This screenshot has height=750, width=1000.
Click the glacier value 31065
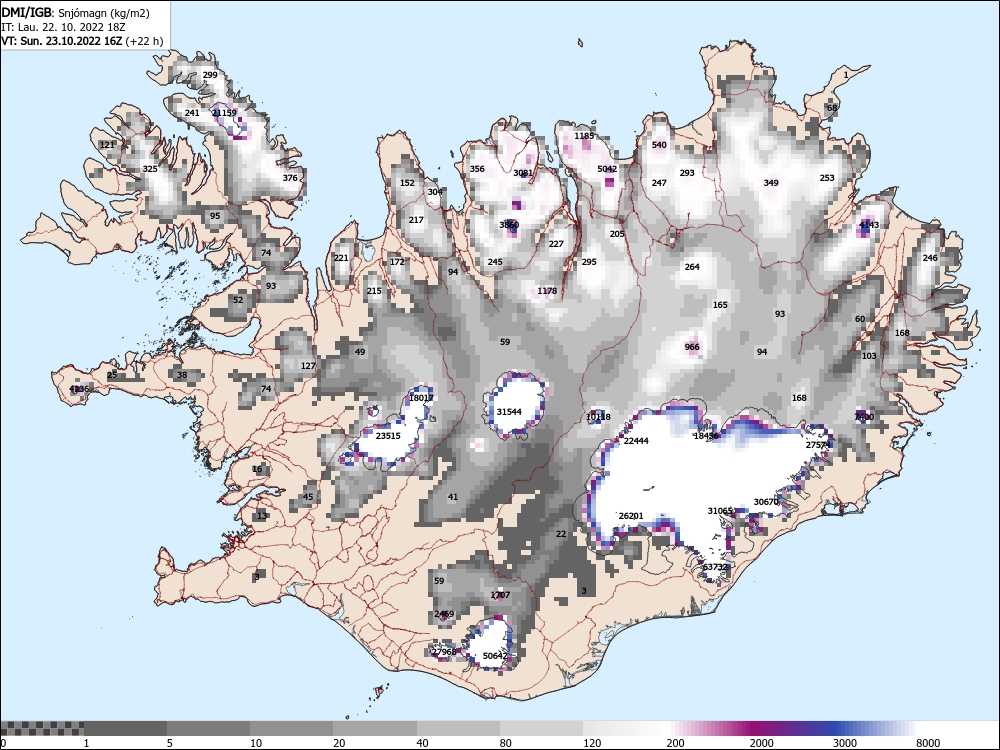click(x=720, y=511)
